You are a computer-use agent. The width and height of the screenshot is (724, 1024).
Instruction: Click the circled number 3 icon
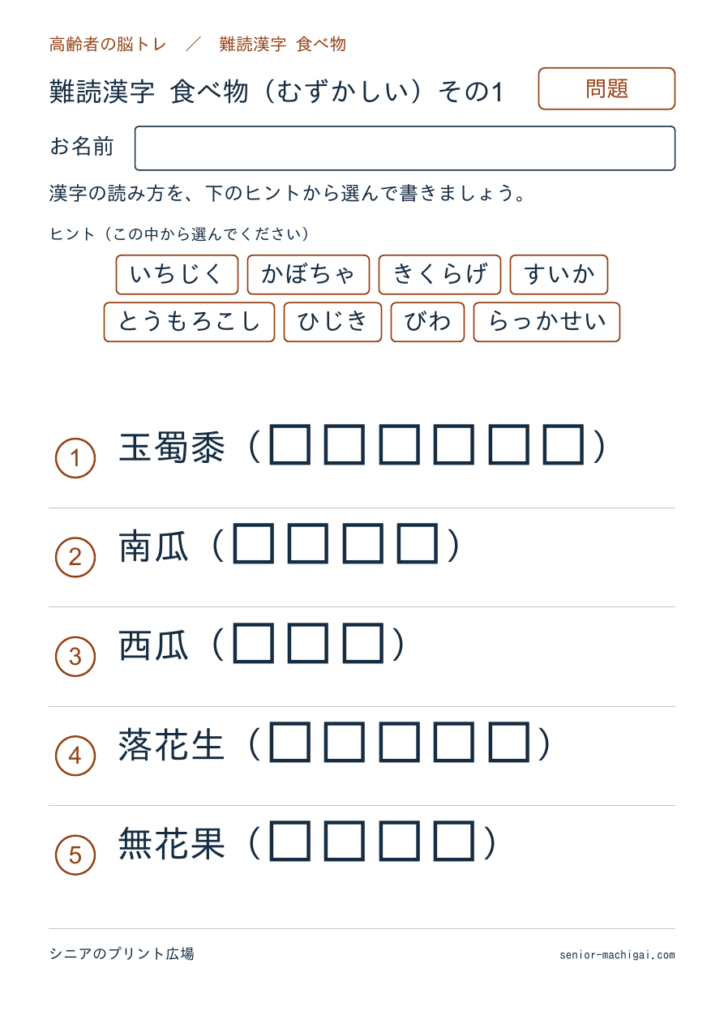[x=75, y=656]
